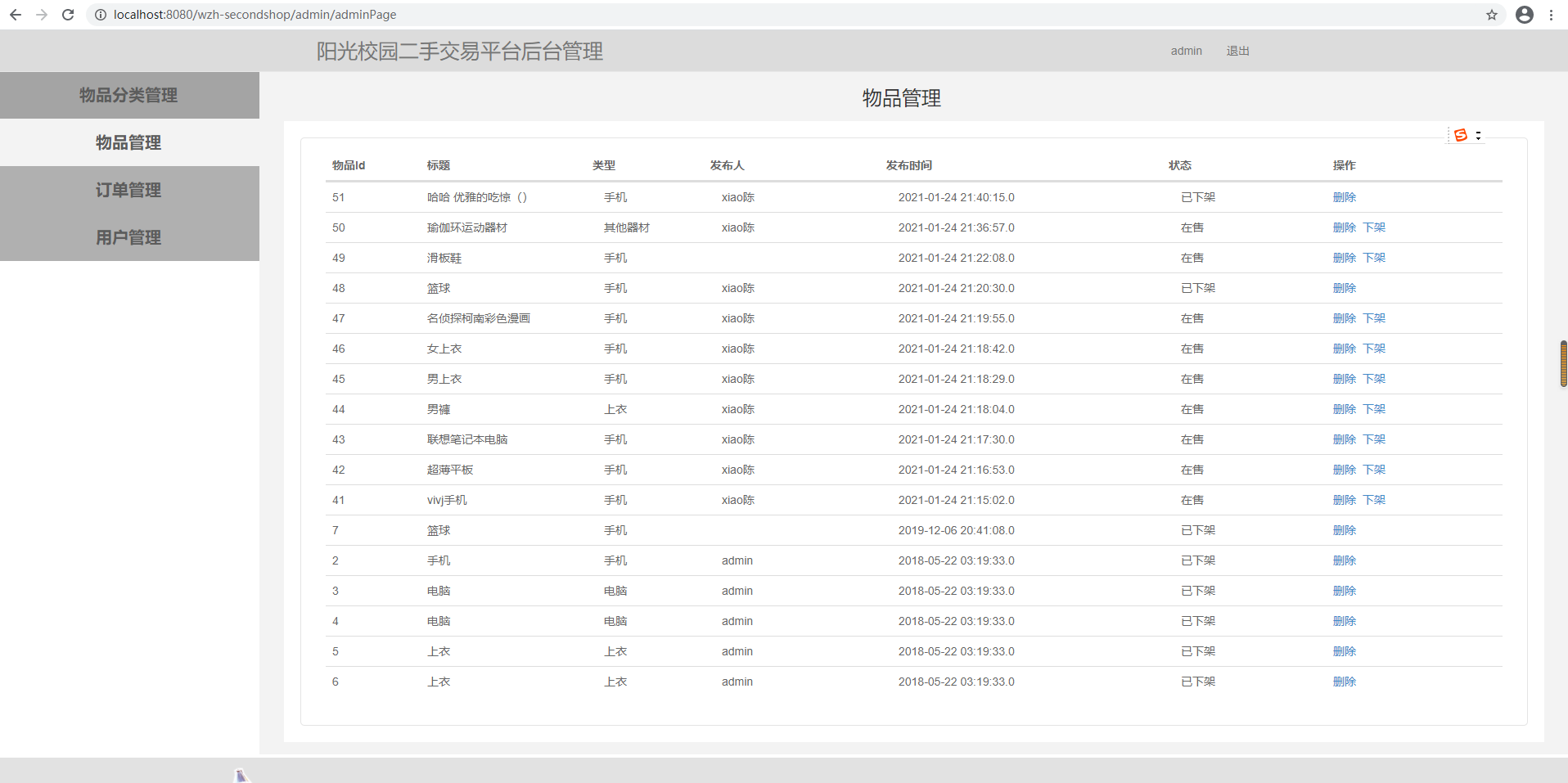Select 物品管理 in the sidebar
Viewport: 1568px width, 783px height.
coord(129,142)
